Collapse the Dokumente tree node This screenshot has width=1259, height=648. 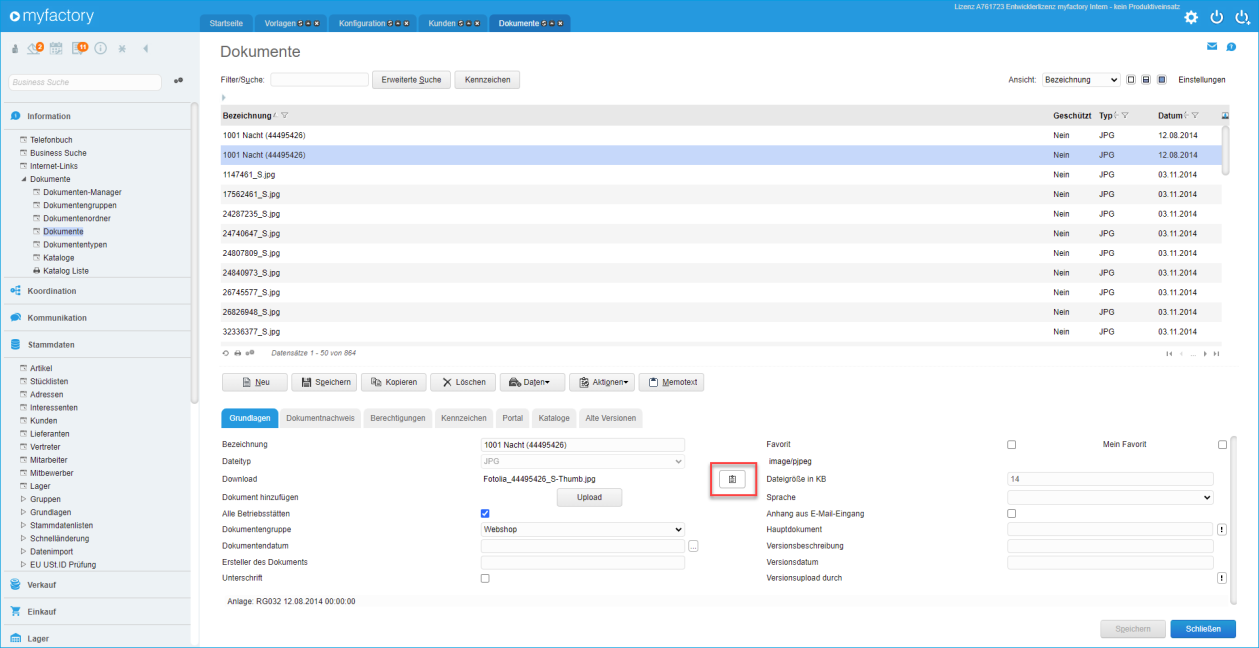[x=23, y=179]
